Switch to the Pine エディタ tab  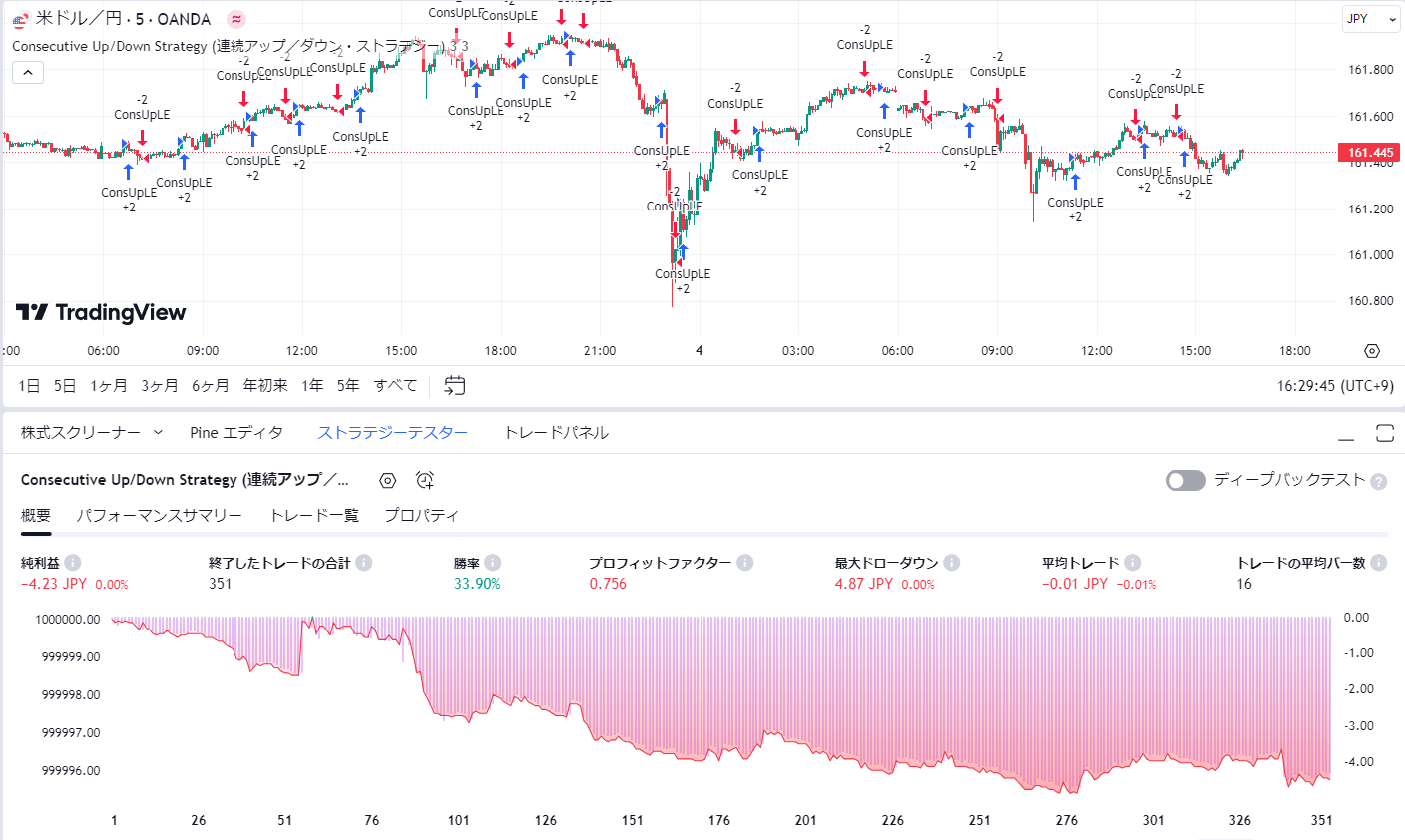pos(236,433)
